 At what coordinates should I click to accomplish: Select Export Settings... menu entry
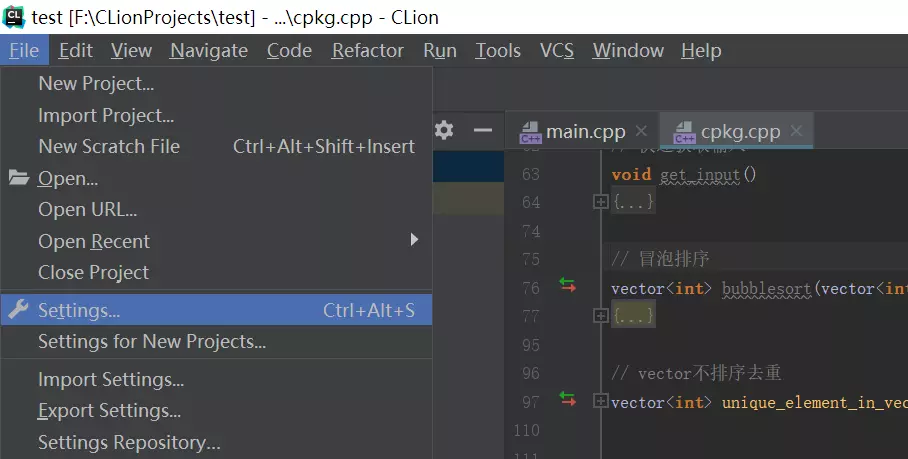216,411
